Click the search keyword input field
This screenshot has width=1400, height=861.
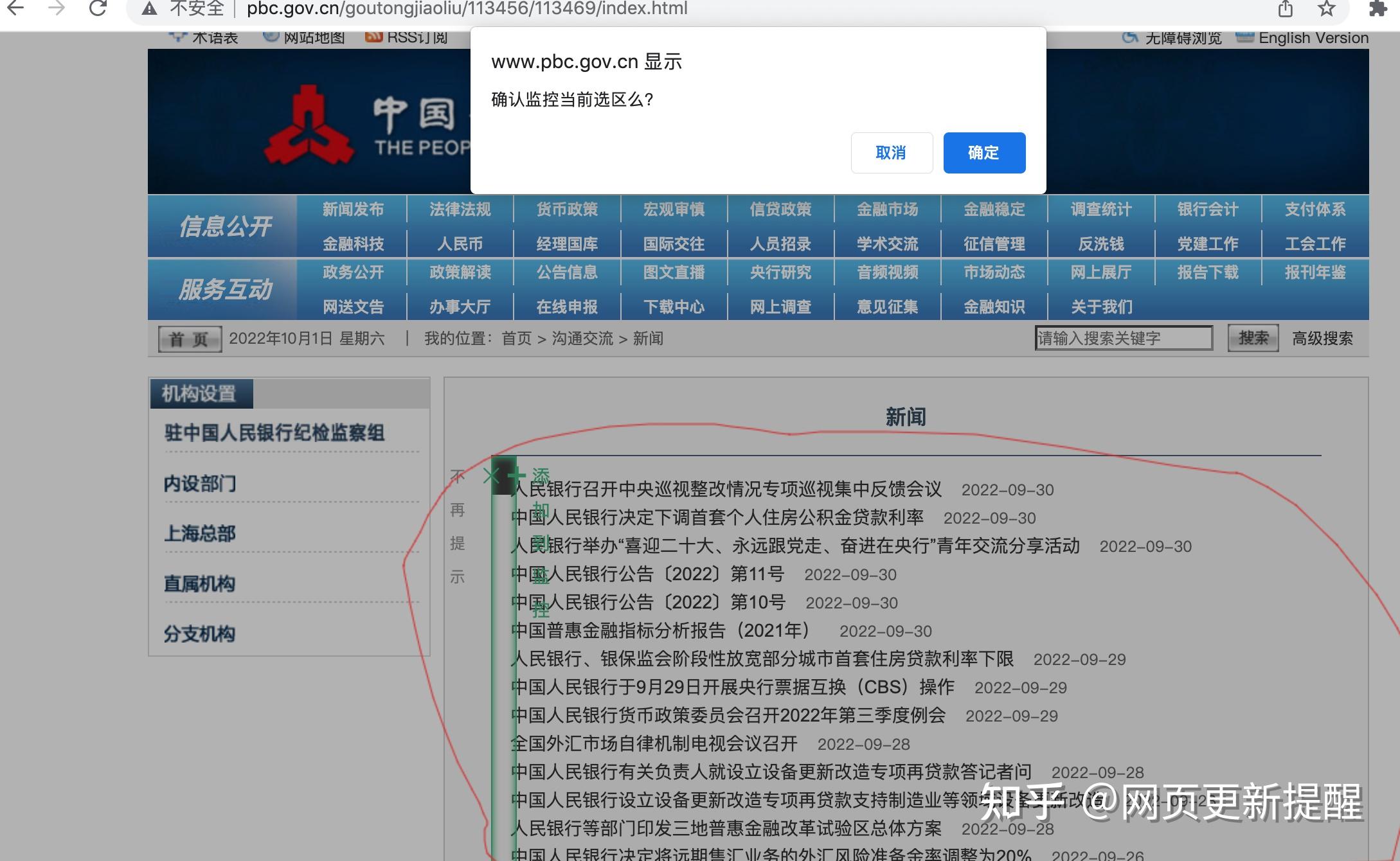1123,338
